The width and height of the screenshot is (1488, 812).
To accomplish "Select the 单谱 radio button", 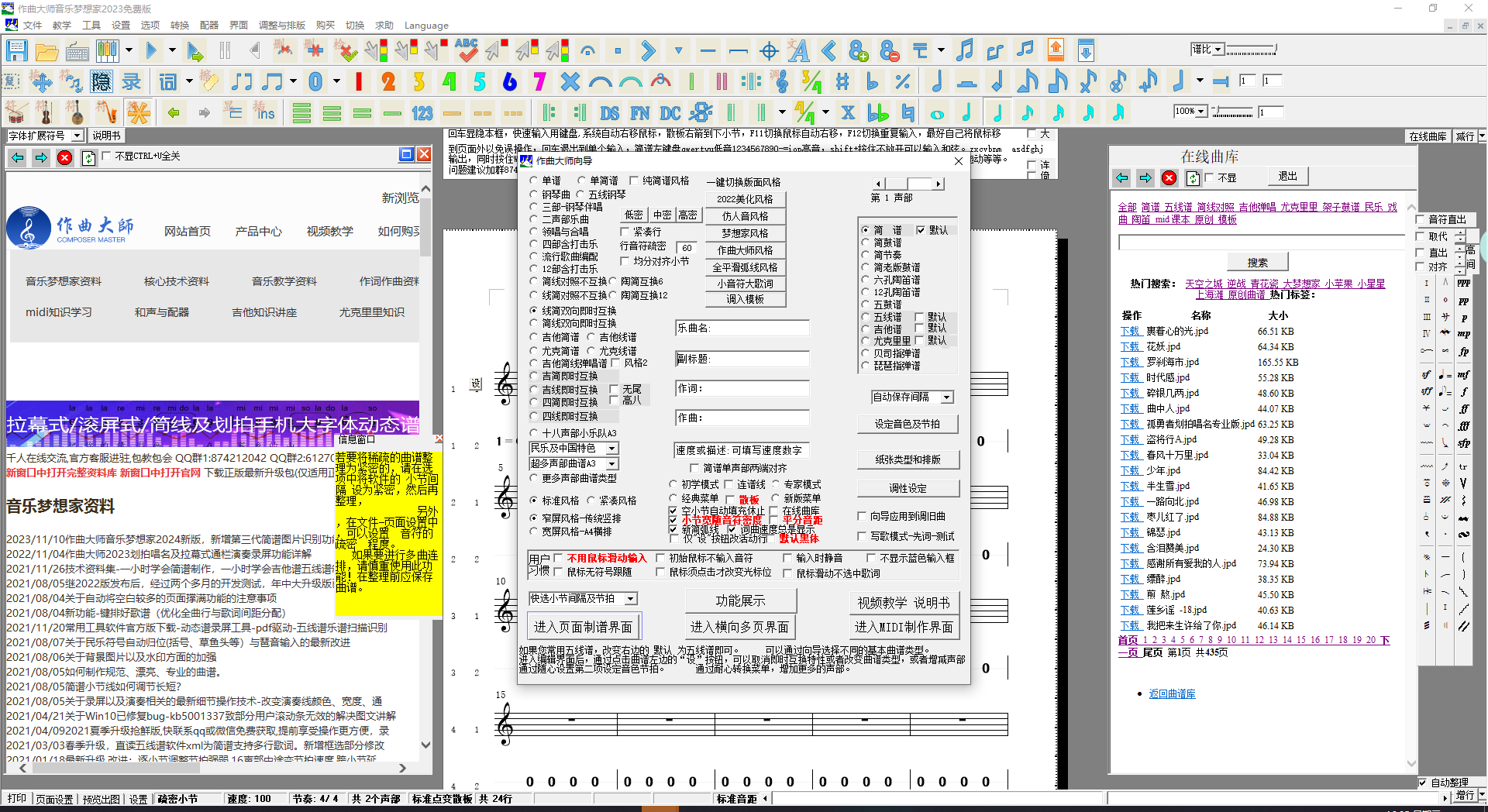I will click(534, 181).
